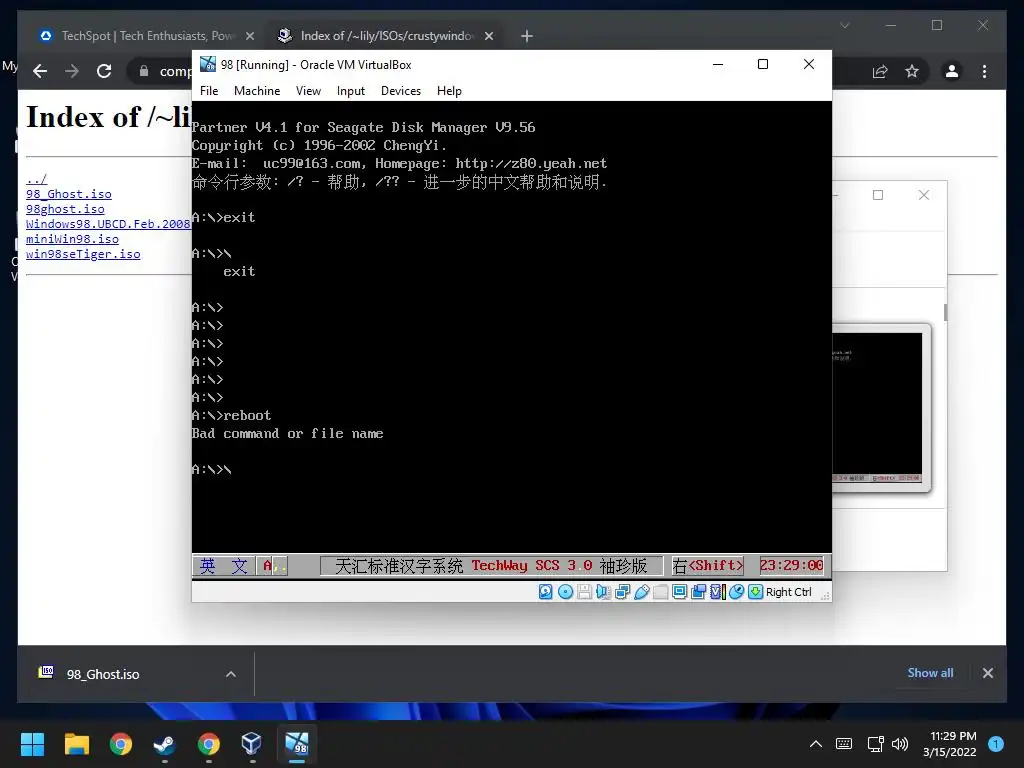Screen dimensions: 1024x768
Task: Click the 'Bad command or file name' line
Action: (x=287, y=434)
